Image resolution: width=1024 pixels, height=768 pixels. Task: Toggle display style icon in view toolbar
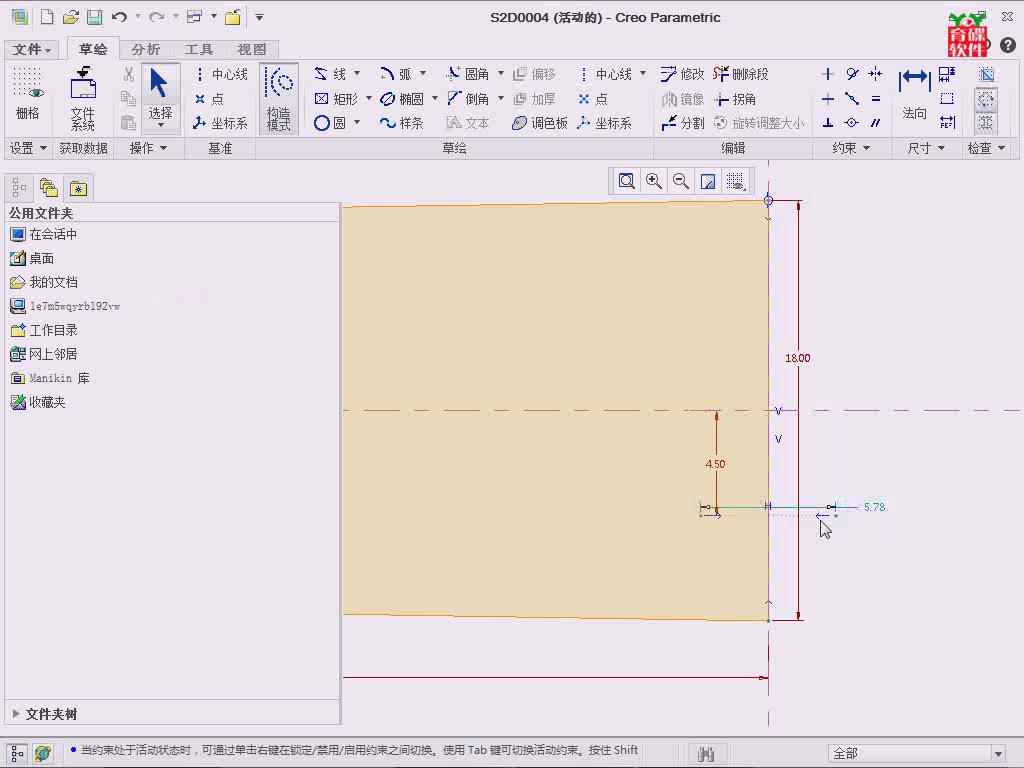pos(708,181)
